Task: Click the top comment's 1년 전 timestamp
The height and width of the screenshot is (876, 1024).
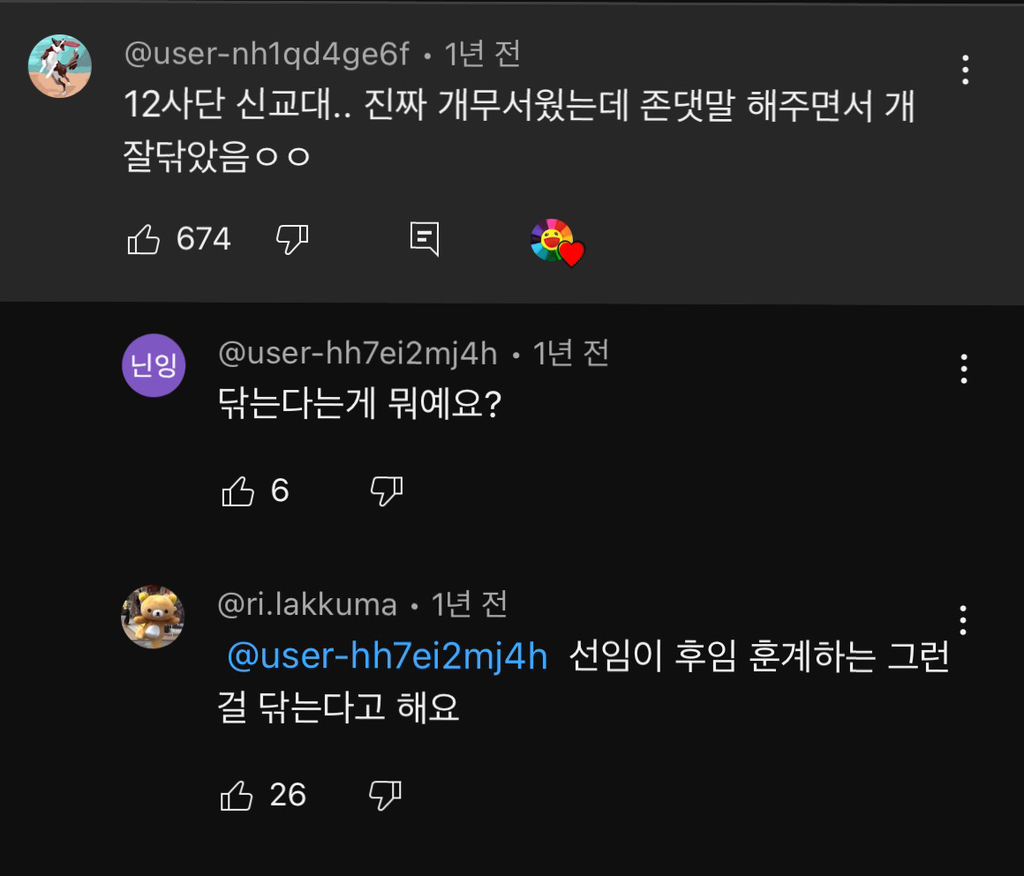Action: coord(483,54)
